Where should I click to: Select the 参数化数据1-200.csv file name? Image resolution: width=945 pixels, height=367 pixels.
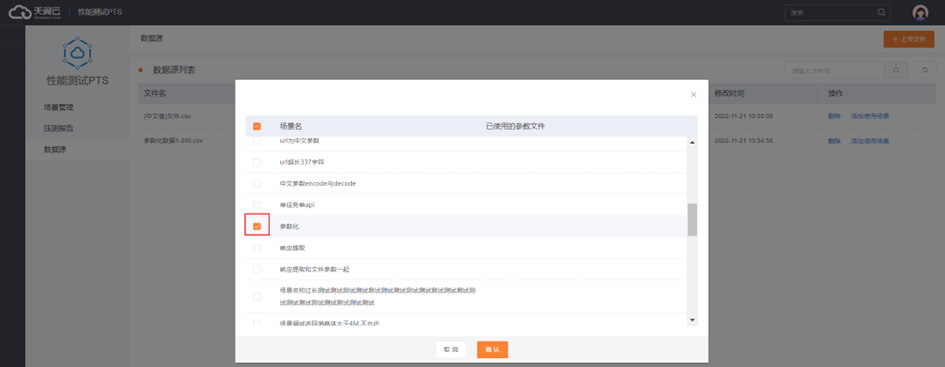click(x=173, y=141)
